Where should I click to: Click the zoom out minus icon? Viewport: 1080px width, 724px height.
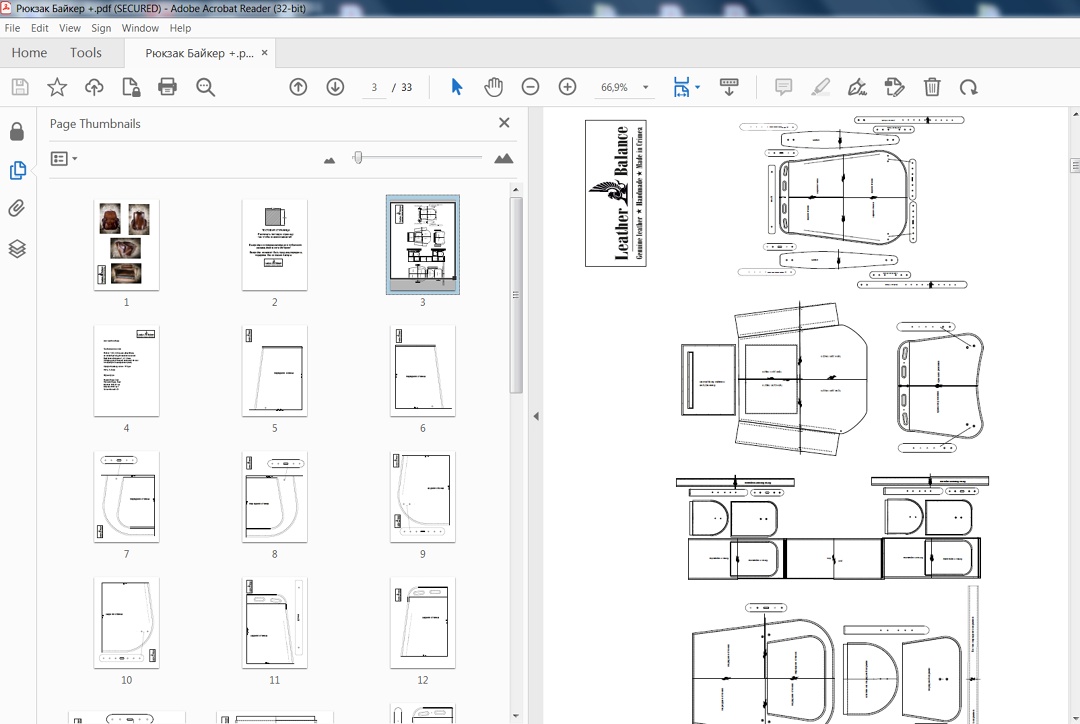point(530,87)
